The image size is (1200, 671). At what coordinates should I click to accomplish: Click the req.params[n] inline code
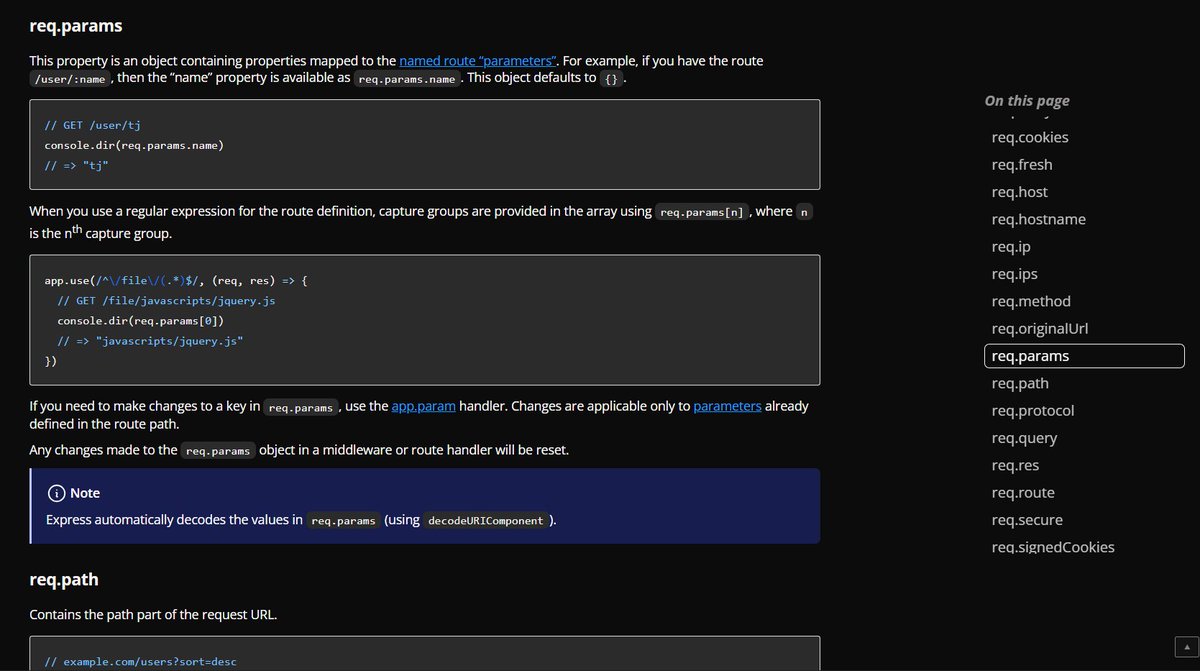(703, 212)
